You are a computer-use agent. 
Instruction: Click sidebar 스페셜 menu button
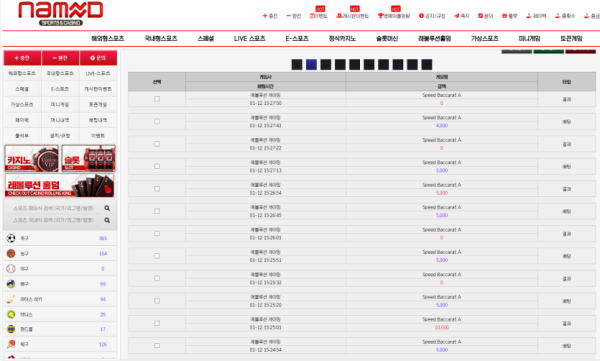point(22,89)
